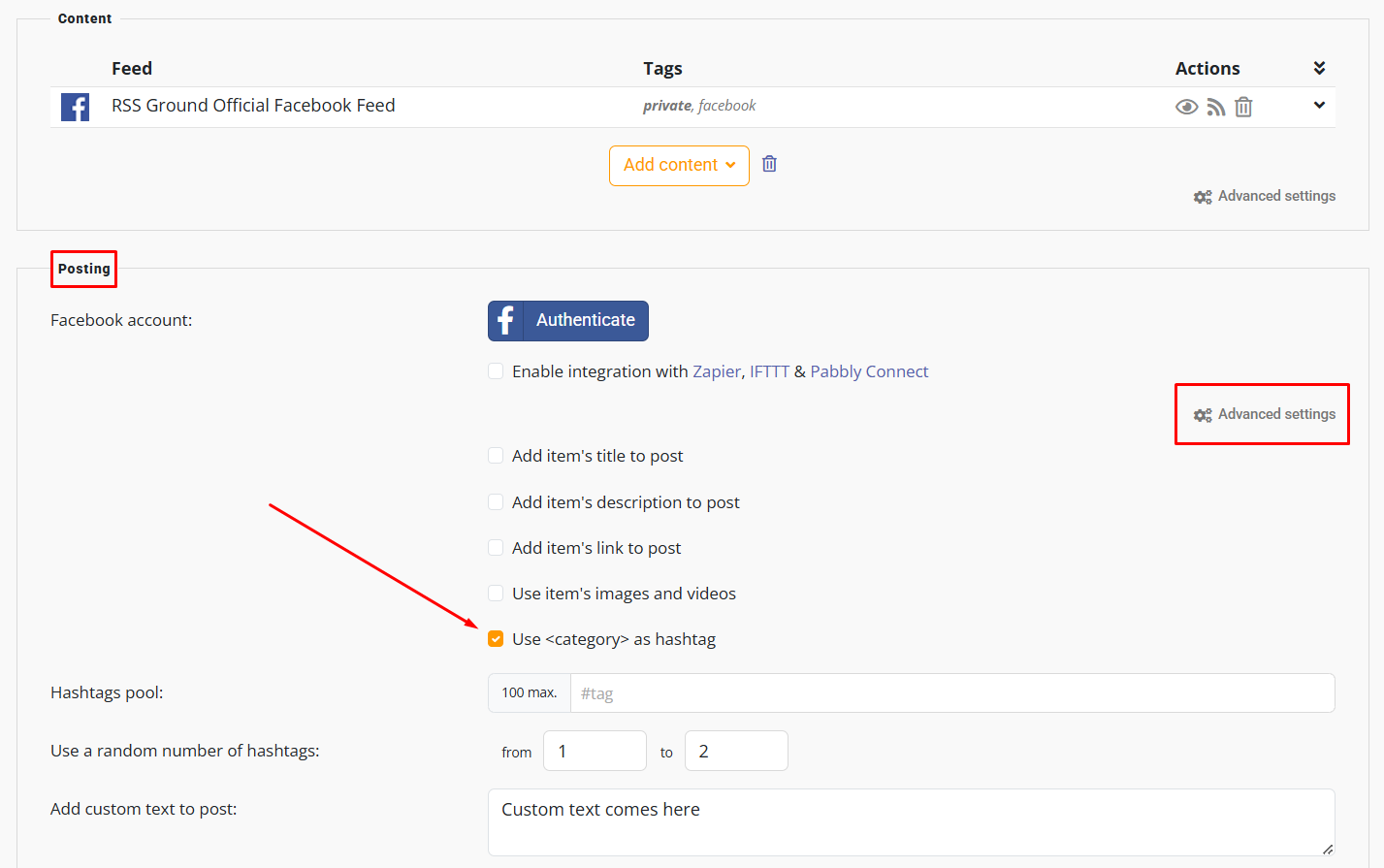Preview feed with the eye icon
The image size is (1384, 868).
pos(1186,107)
